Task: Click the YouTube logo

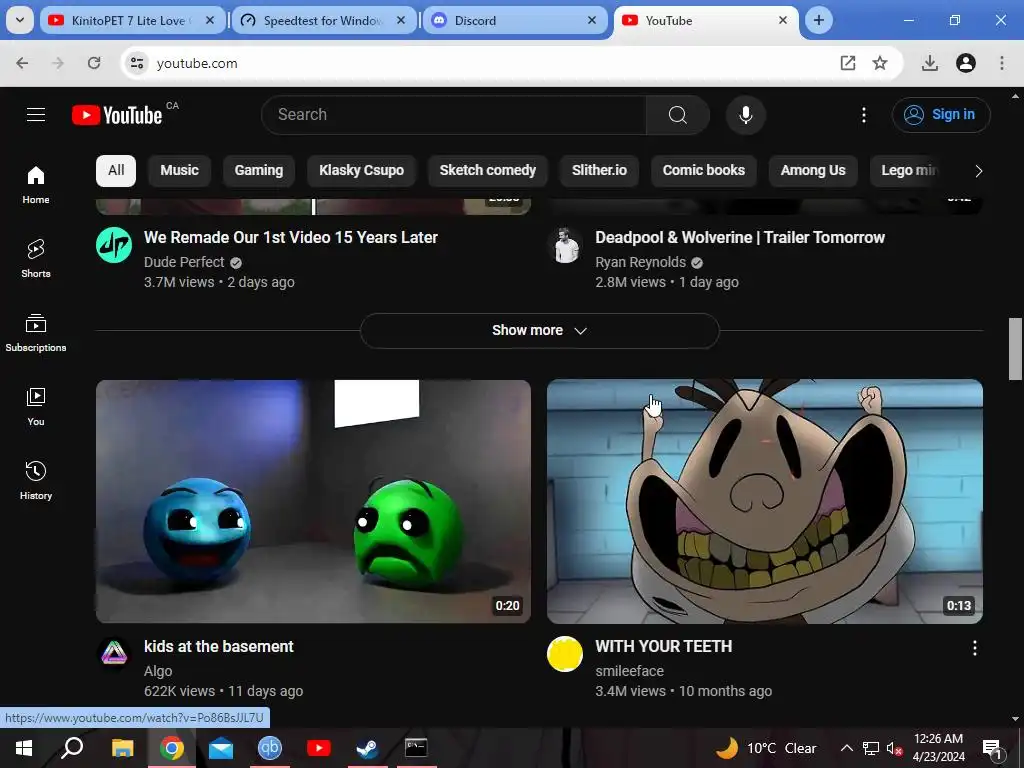Action: [117, 115]
